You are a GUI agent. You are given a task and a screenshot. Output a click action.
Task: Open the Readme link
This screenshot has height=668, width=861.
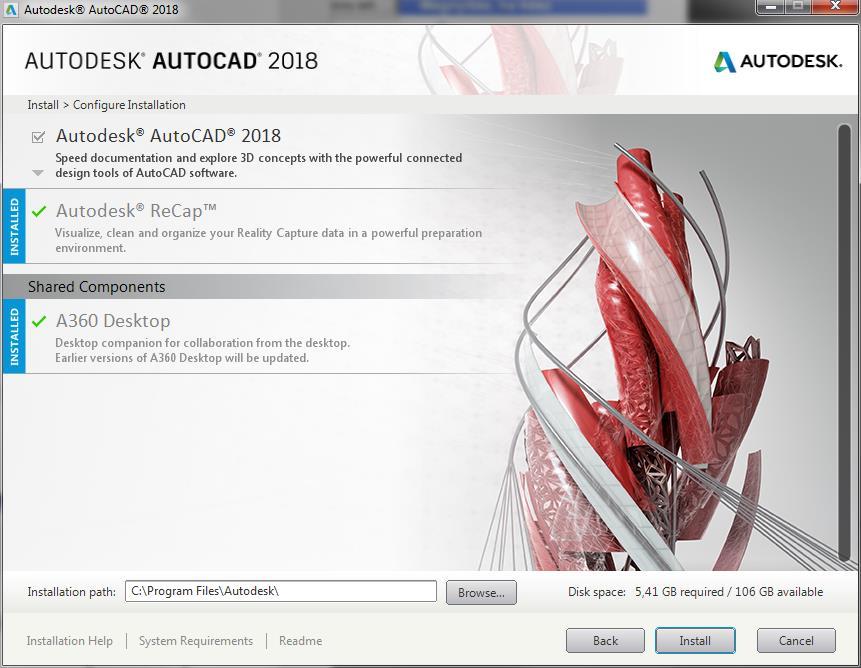pos(300,641)
